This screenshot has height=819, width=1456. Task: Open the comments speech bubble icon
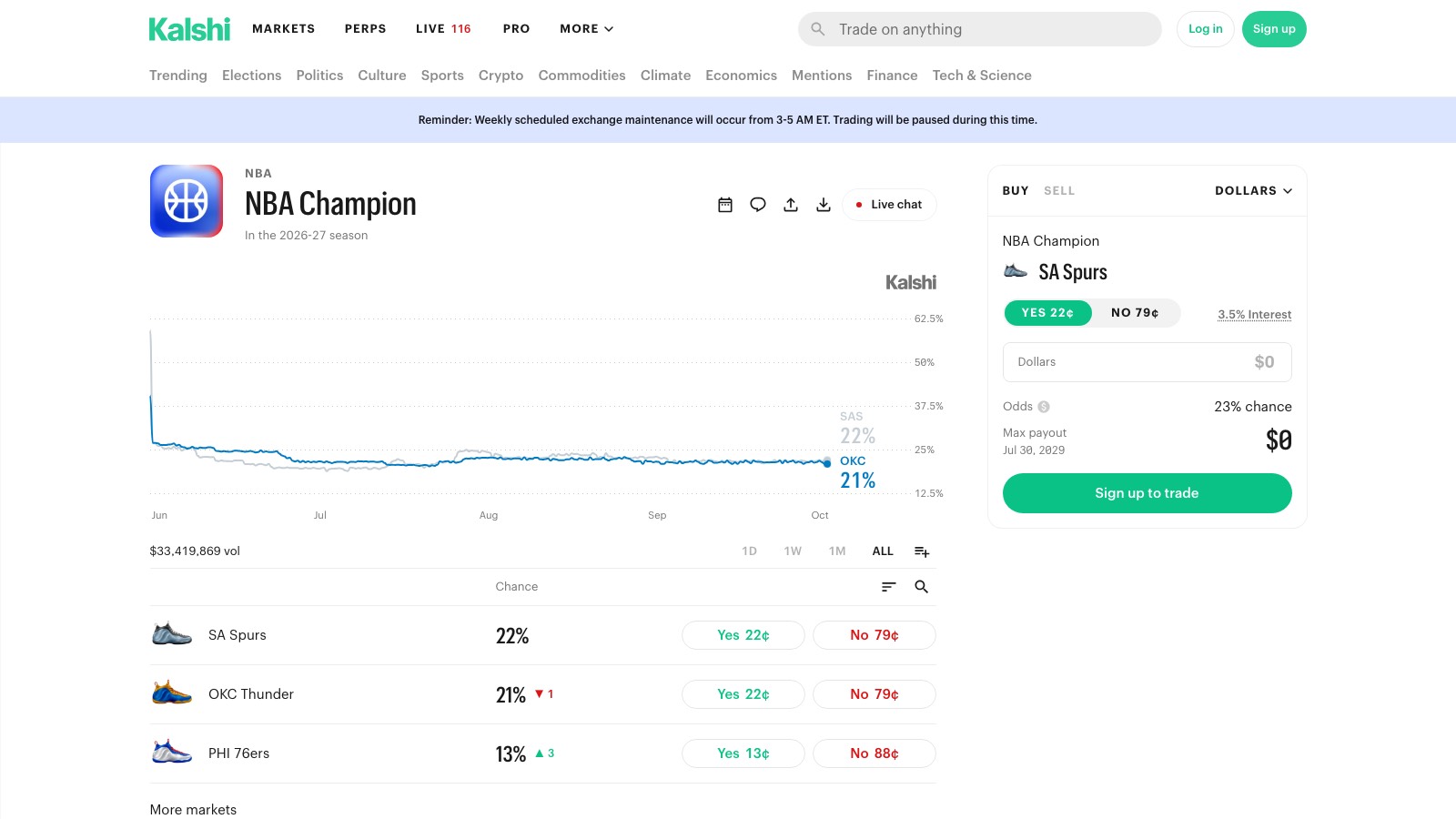[x=758, y=205]
